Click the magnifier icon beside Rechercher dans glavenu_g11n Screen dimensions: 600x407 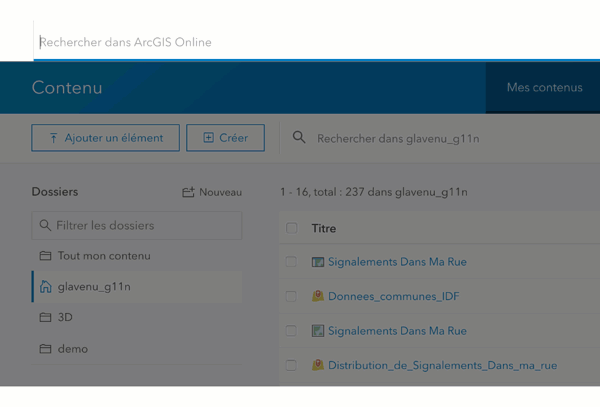(x=299, y=138)
